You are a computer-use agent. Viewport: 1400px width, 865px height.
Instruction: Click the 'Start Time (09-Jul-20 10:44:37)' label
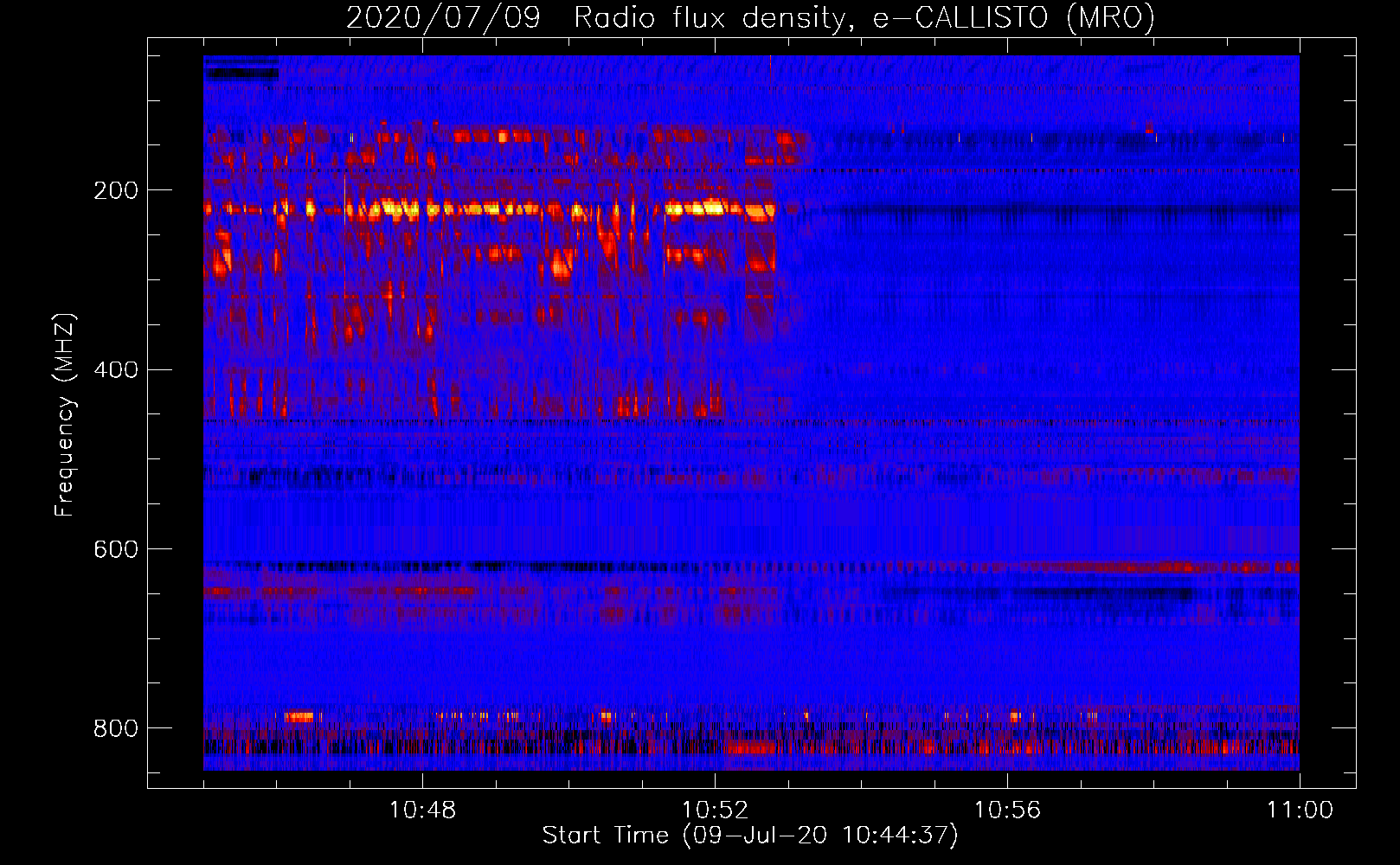click(x=750, y=836)
